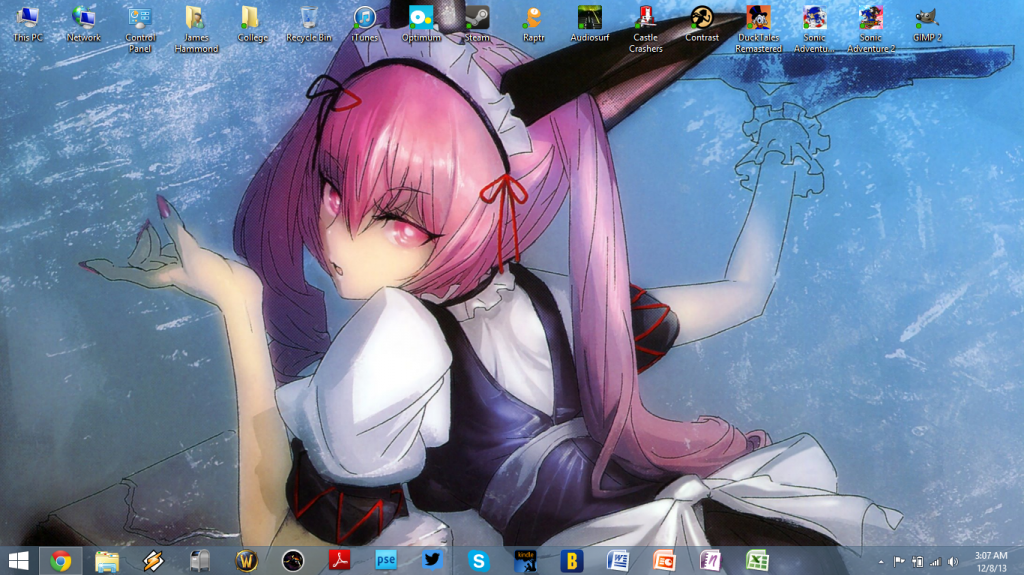Open the Windows Start button
The image size is (1024, 575).
coord(18,561)
